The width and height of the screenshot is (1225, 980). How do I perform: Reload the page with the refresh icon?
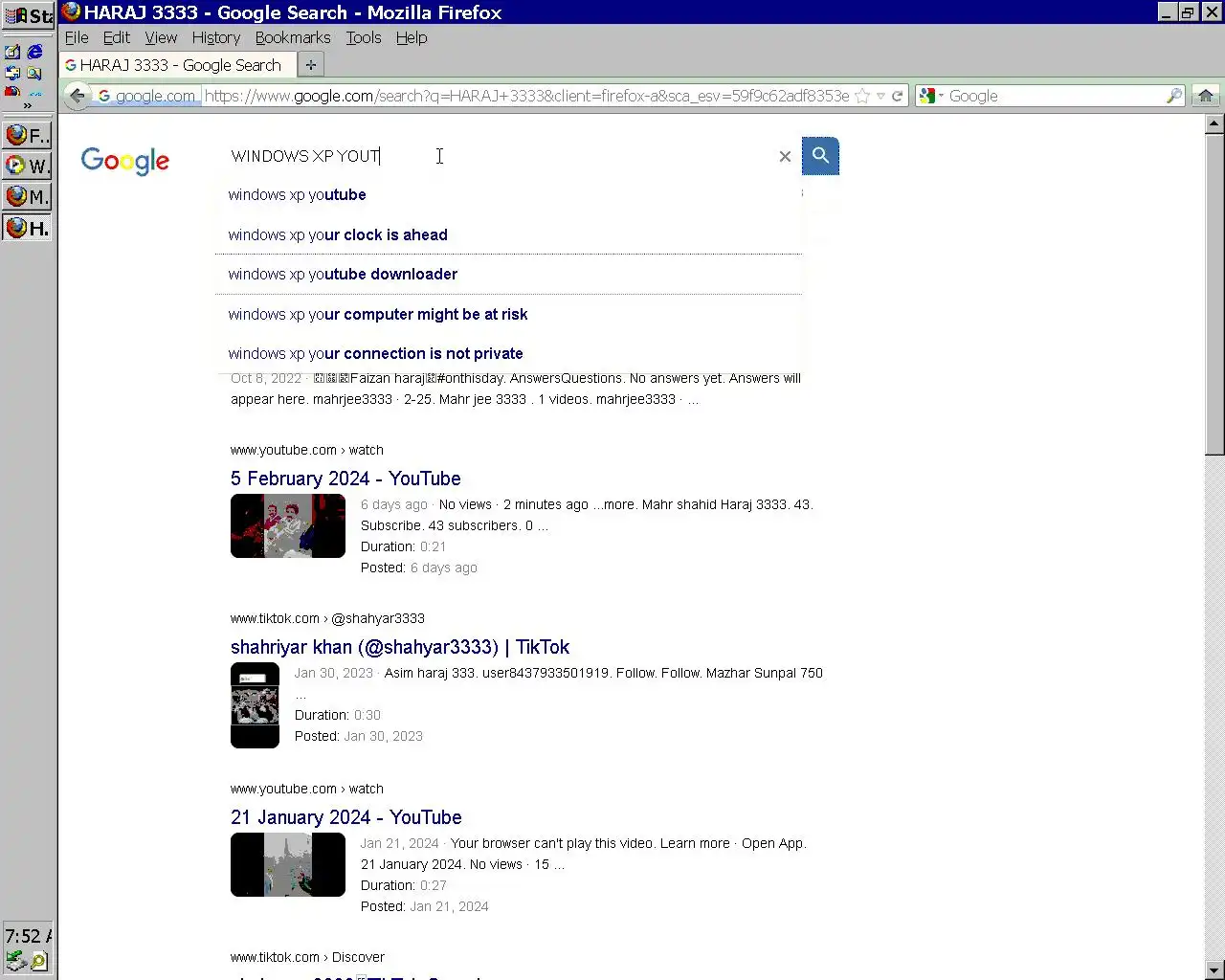[x=898, y=96]
